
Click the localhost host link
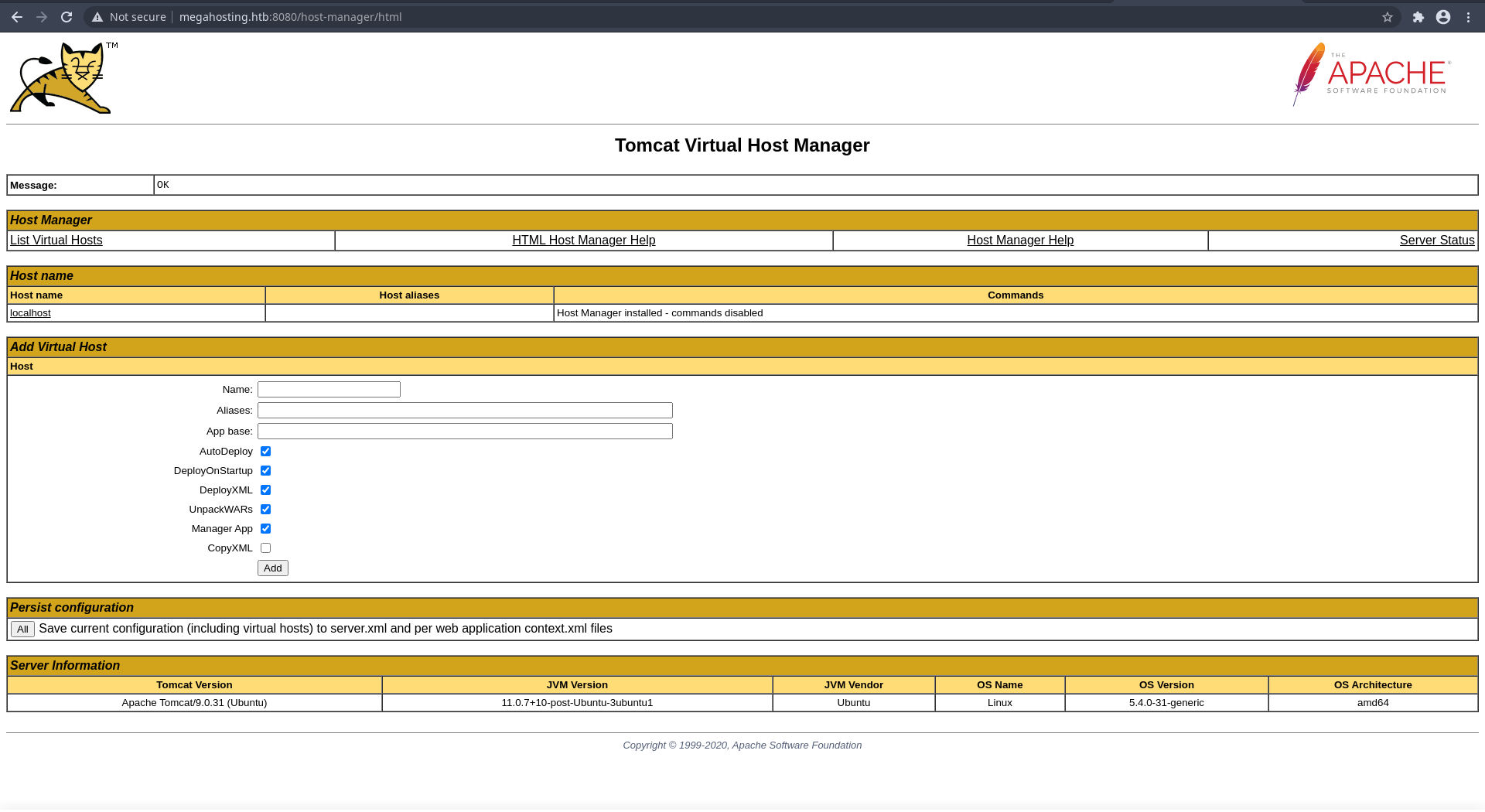[x=30, y=313]
